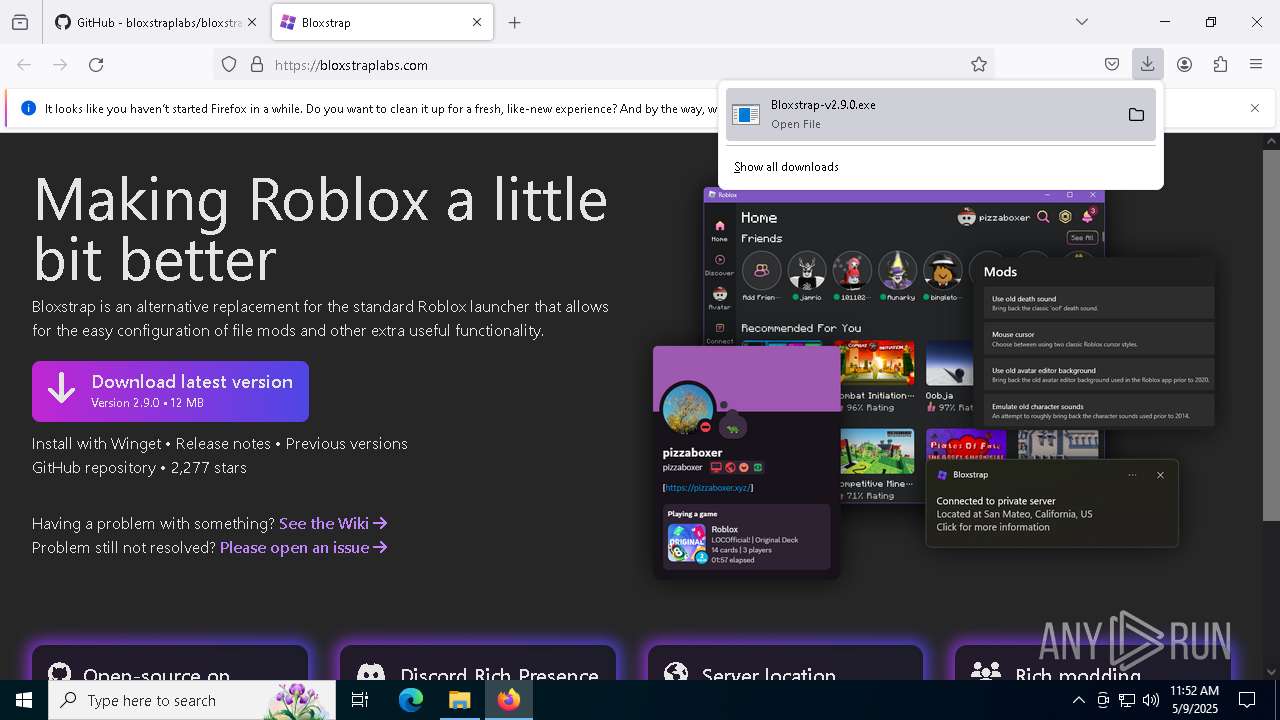Reload the current page
Screen dimensions: 1280x720
coord(96,65)
